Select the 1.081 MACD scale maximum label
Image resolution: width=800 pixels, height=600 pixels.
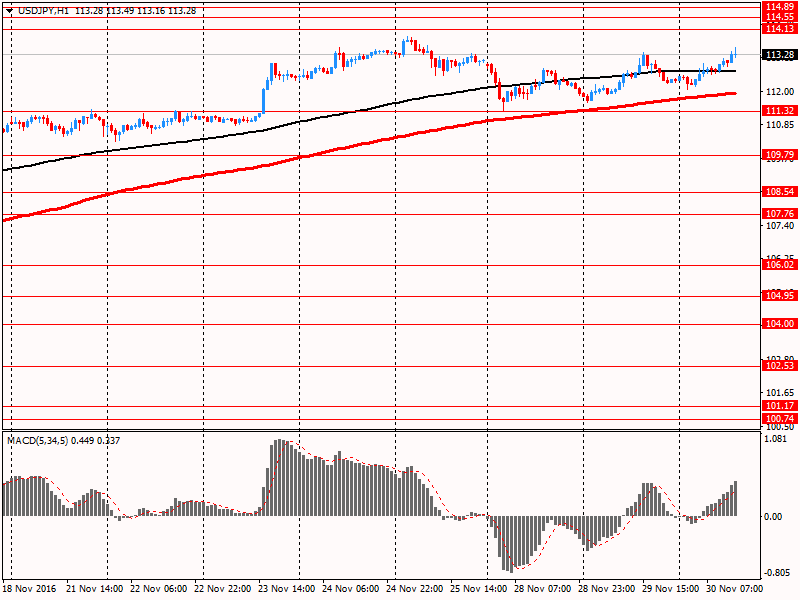774,438
